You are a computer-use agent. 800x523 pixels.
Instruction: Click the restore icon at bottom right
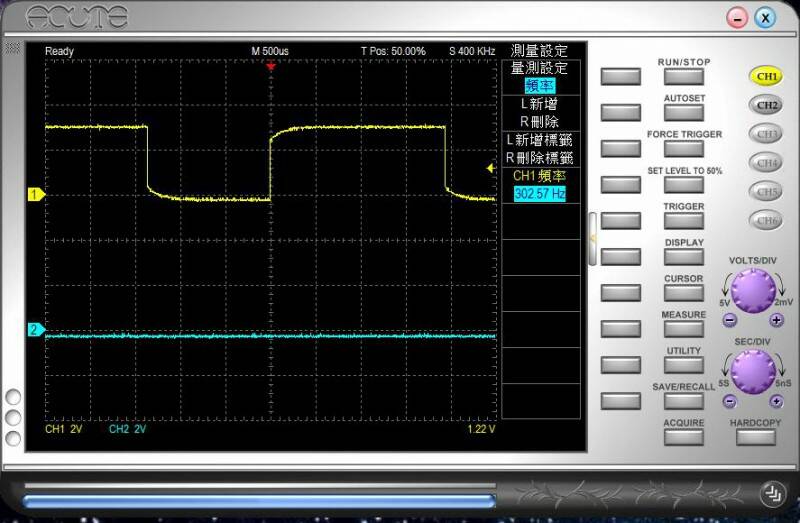coord(772,493)
